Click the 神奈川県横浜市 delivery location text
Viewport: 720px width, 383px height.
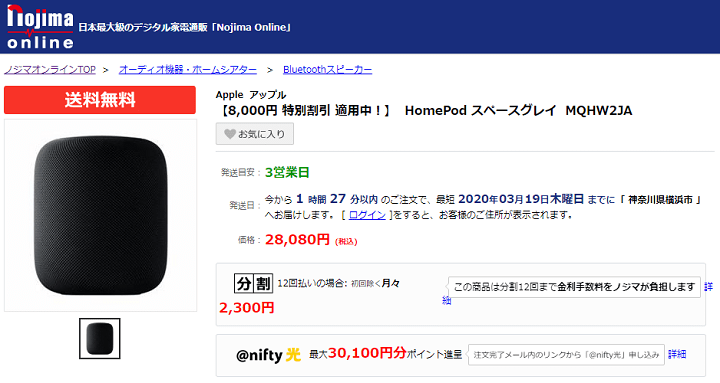660,200
